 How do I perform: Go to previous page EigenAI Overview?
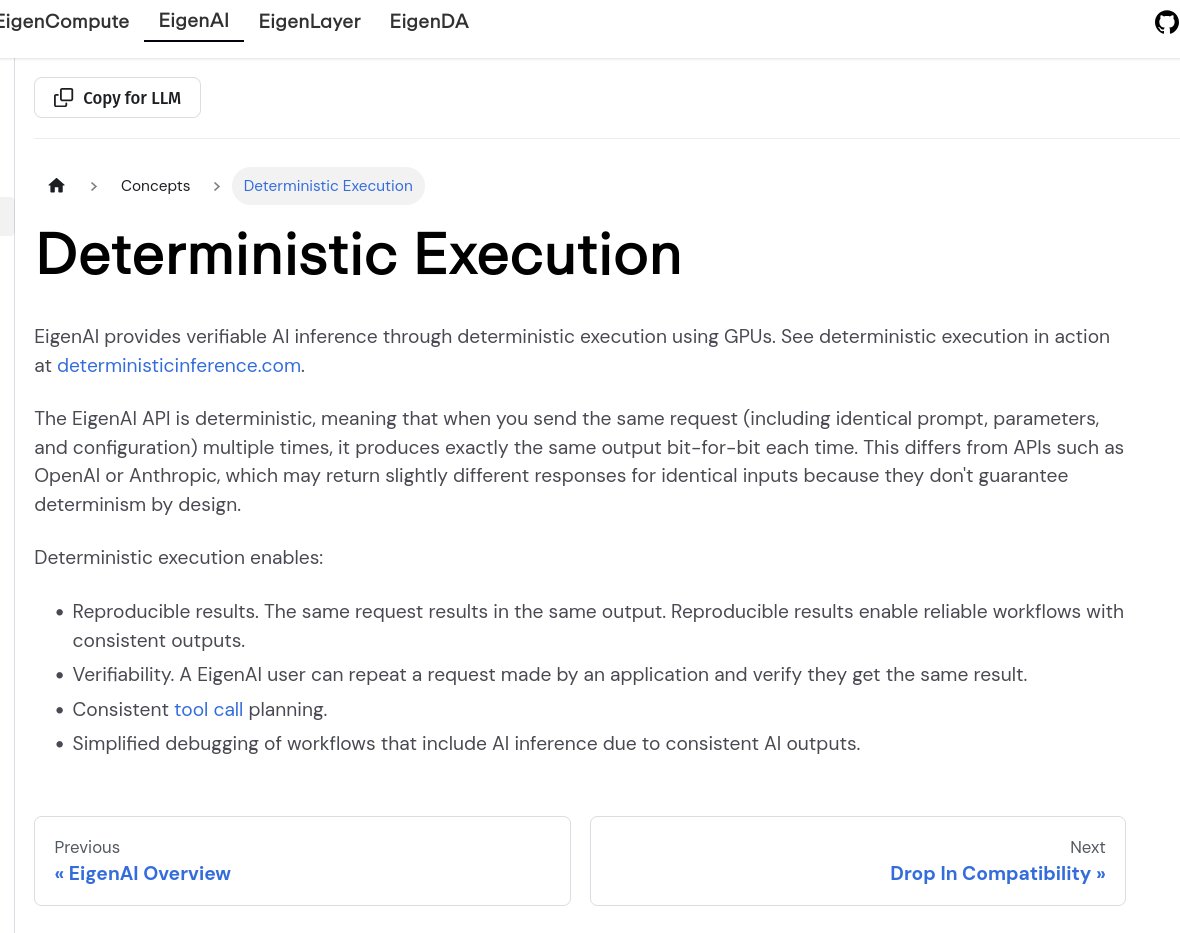point(303,861)
